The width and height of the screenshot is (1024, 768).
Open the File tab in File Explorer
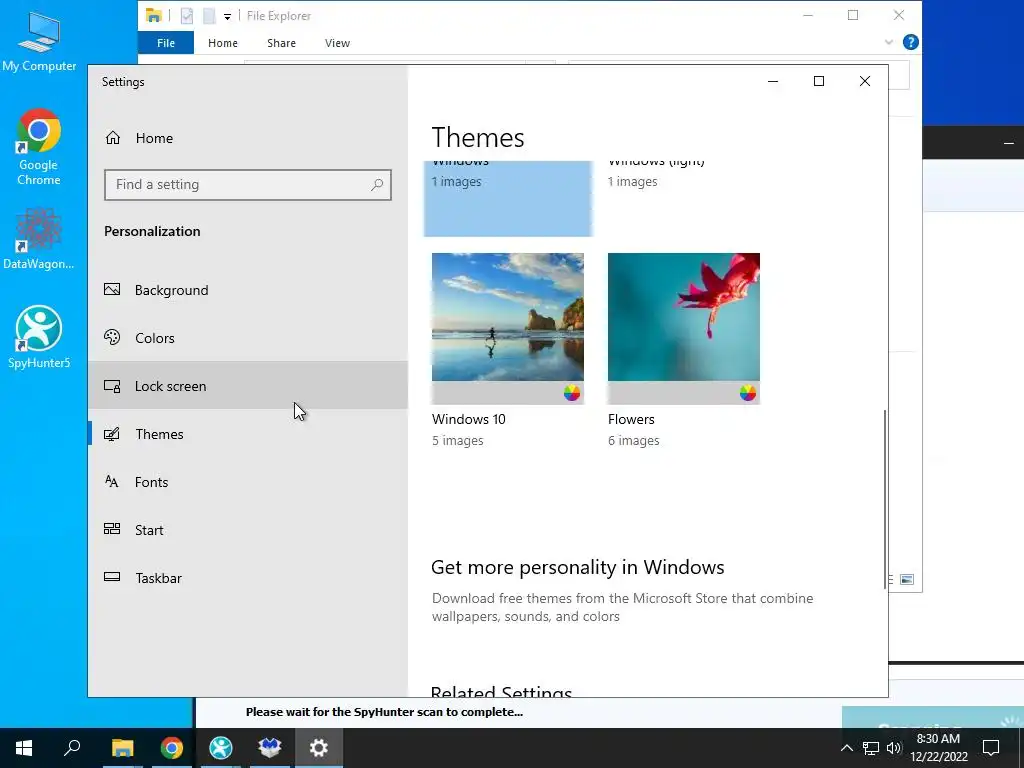click(166, 43)
